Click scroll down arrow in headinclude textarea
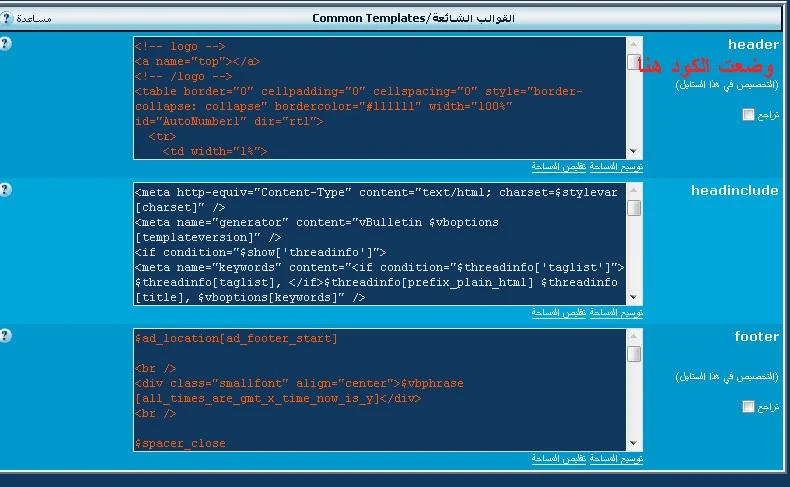 pos(634,297)
